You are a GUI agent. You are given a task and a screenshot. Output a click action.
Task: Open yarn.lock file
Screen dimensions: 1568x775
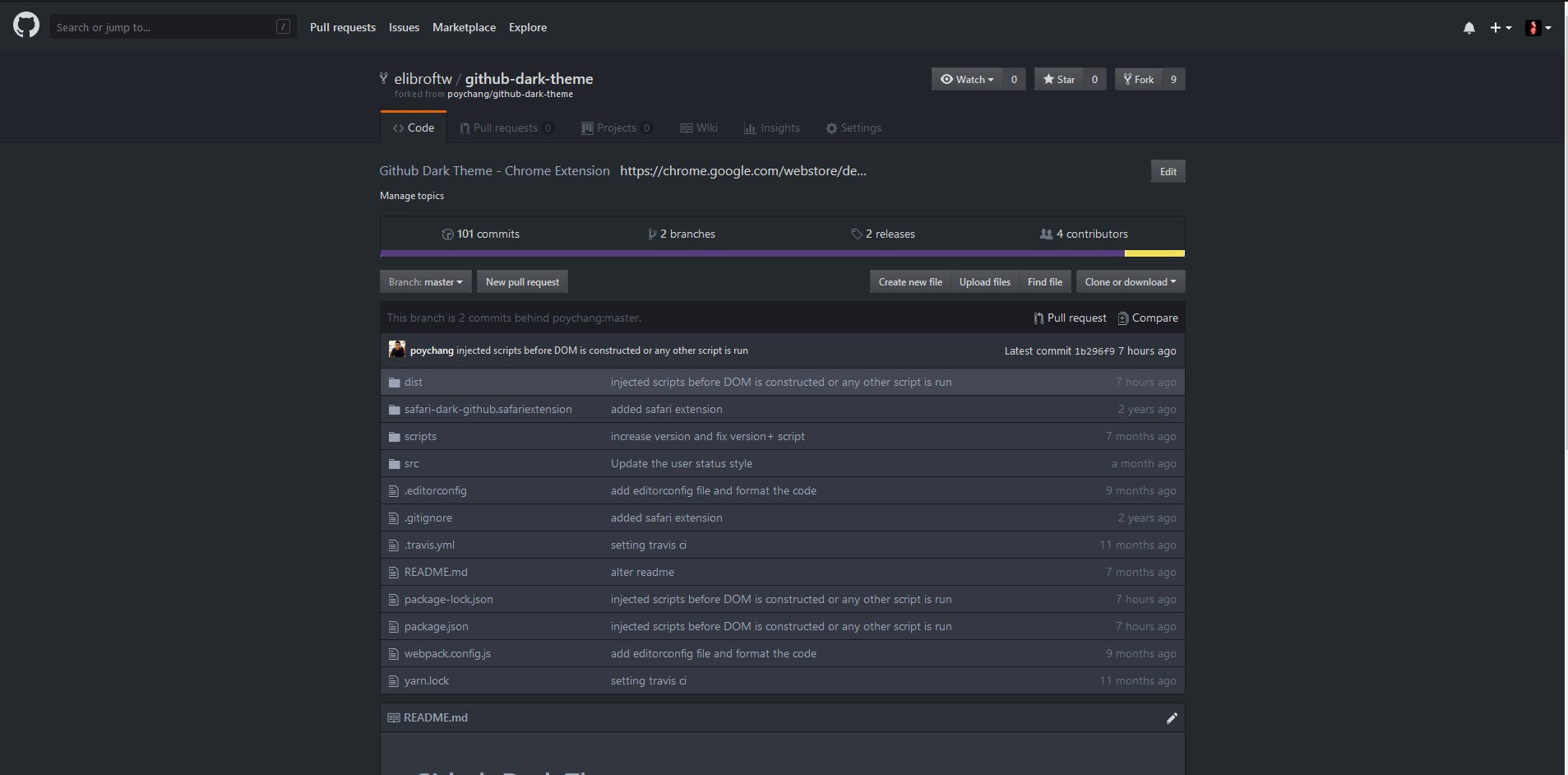(427, 680)
